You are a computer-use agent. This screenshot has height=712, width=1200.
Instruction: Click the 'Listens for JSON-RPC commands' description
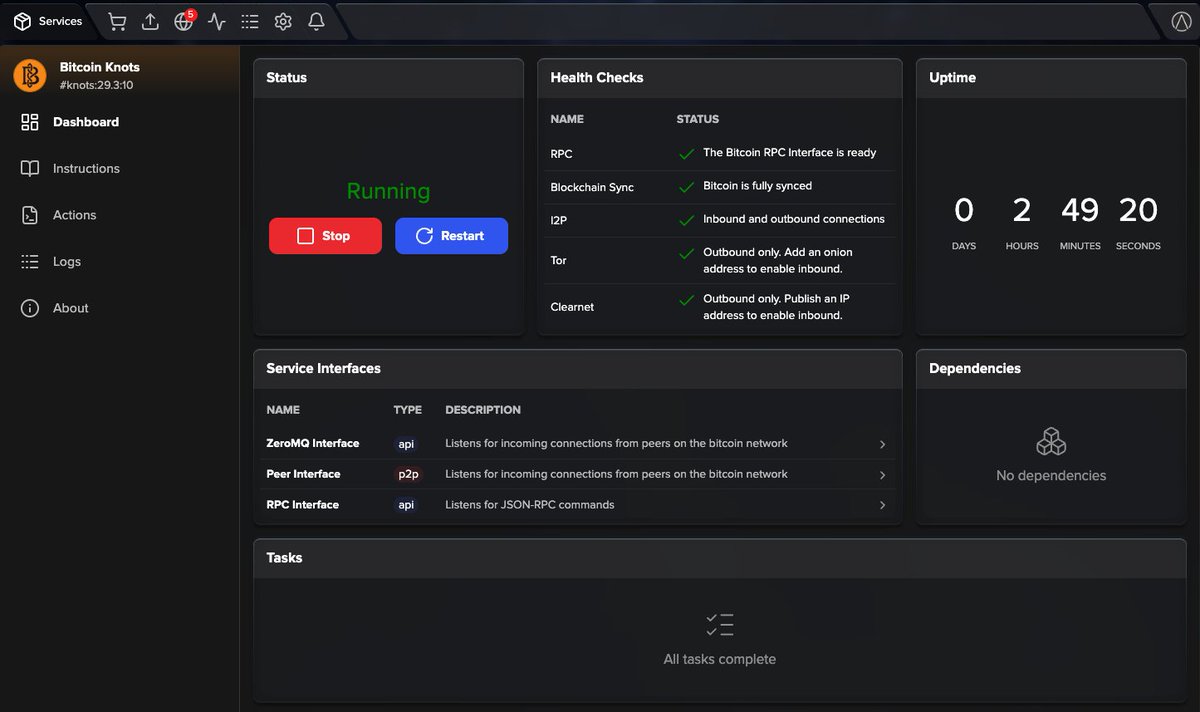click(x=529, y=505)
